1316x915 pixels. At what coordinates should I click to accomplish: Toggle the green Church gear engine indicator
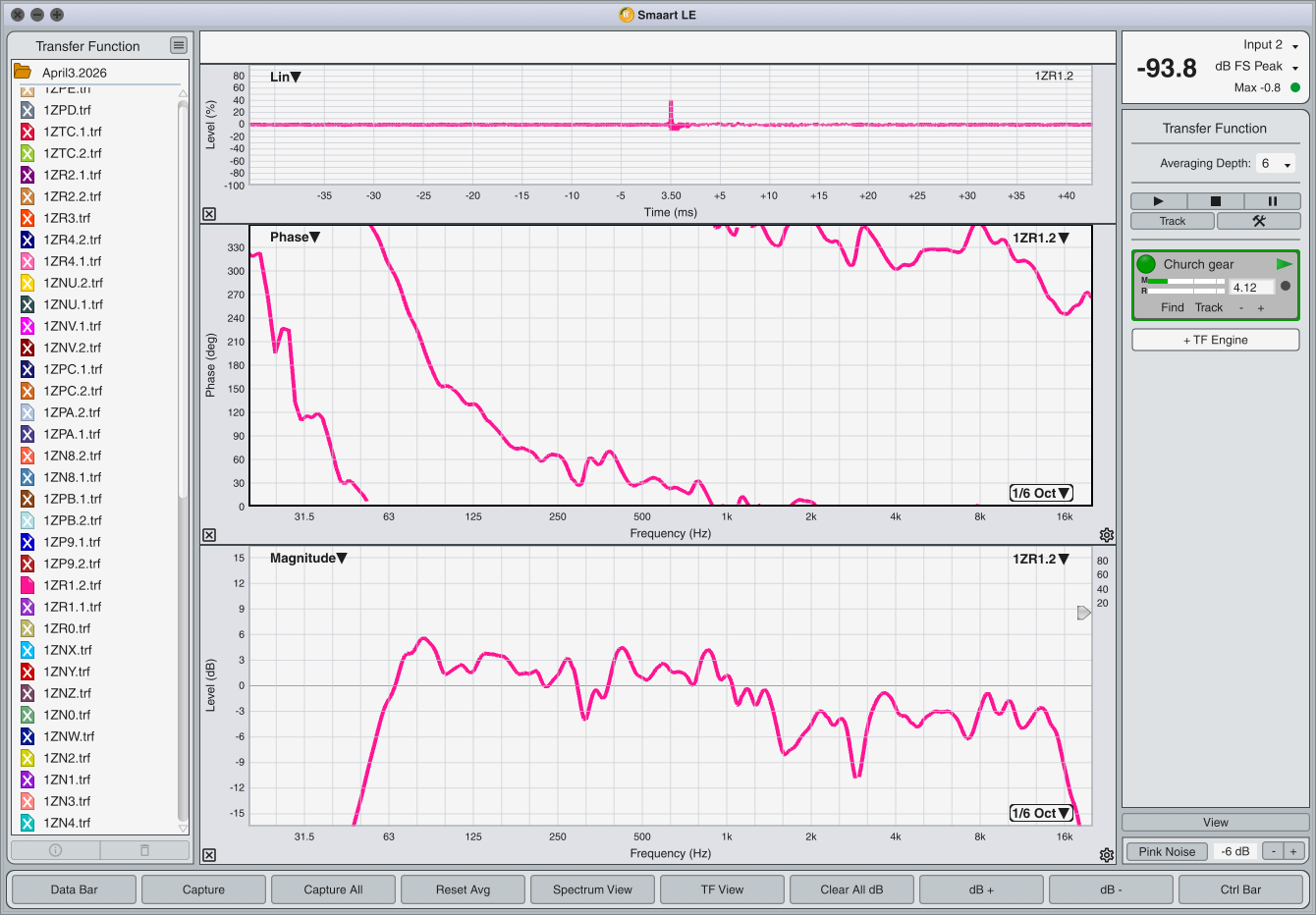coord(1146,264)
